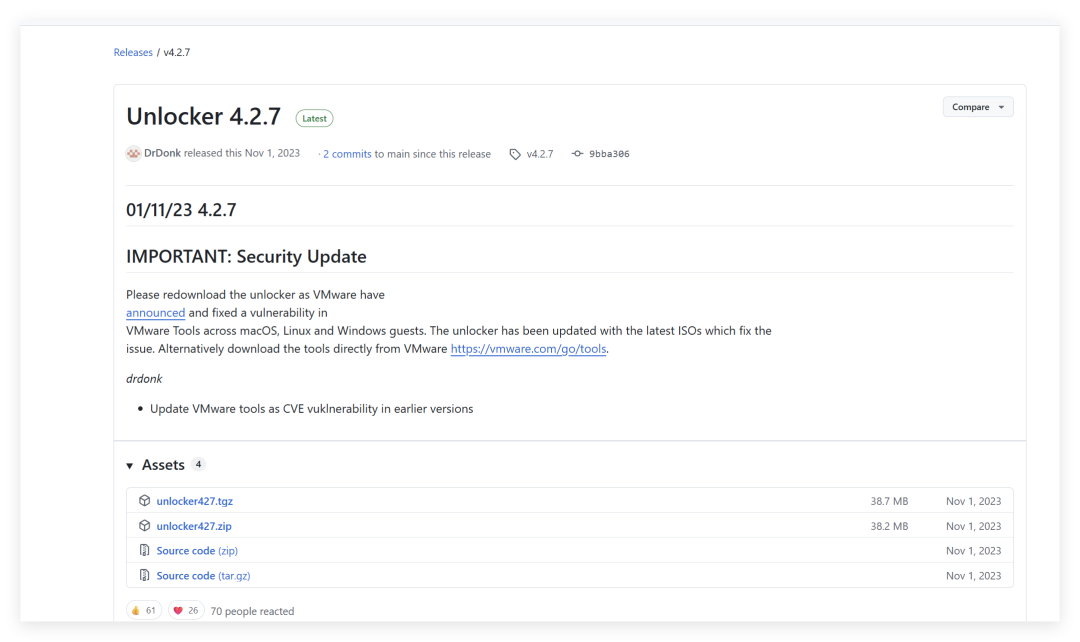This screenshot has width=1080, height=642.
Task: Click the Latest release badge
Action: (314, 118)
